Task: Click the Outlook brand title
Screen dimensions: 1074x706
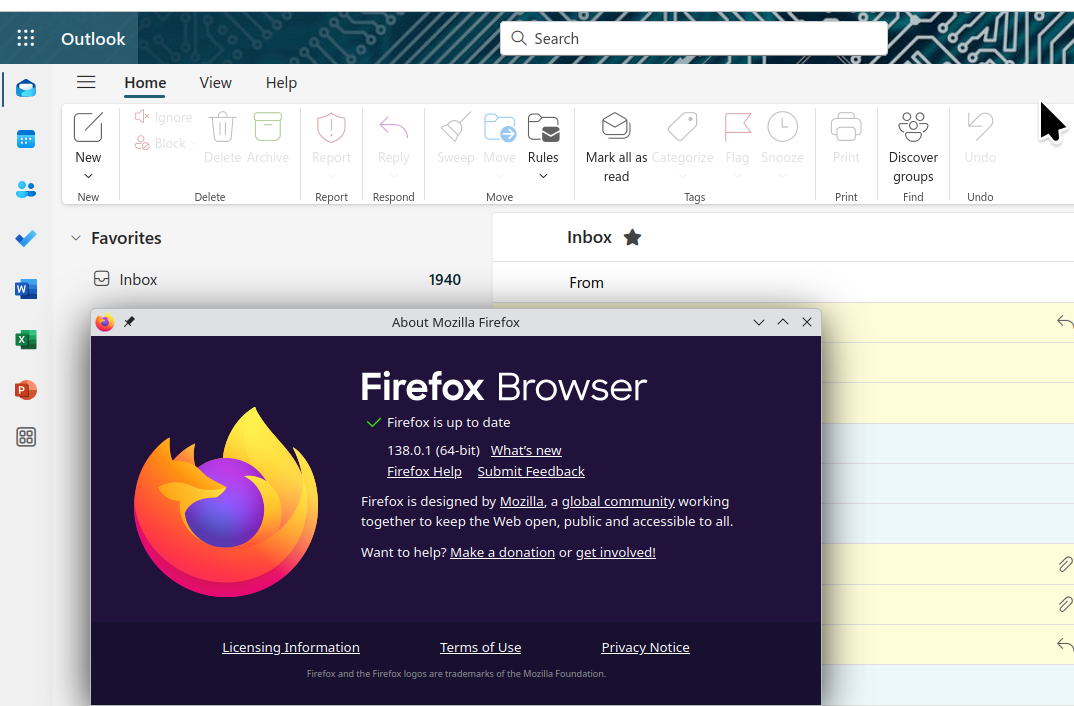Action: pos(93,39)
